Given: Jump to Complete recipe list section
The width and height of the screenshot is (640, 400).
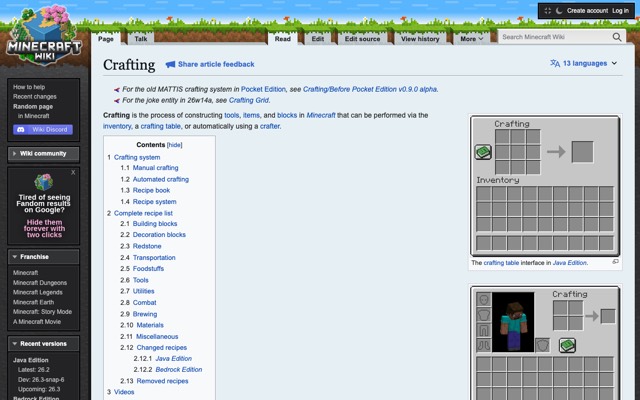Looking at the screenshot, I should click(143, 213).
